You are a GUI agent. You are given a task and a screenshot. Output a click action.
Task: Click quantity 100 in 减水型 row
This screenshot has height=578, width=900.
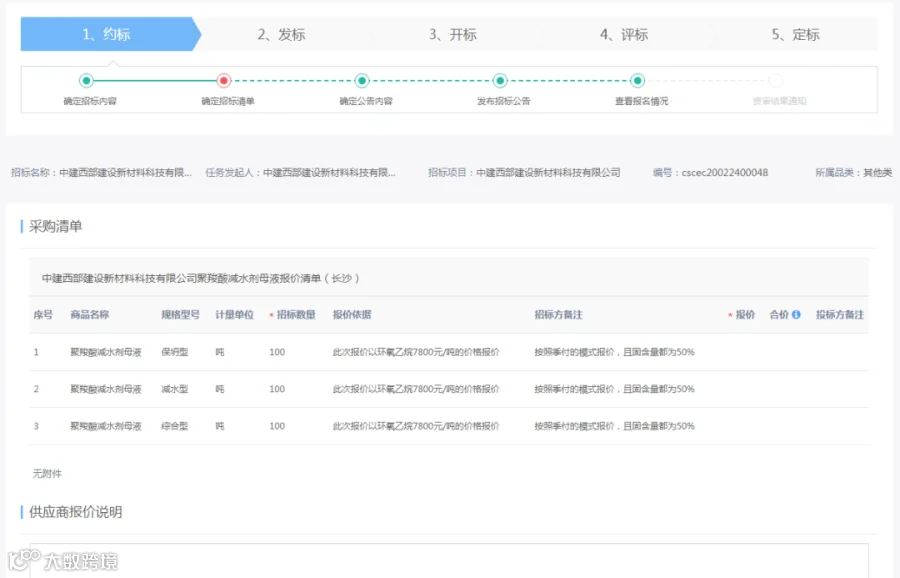pos(277,389)
